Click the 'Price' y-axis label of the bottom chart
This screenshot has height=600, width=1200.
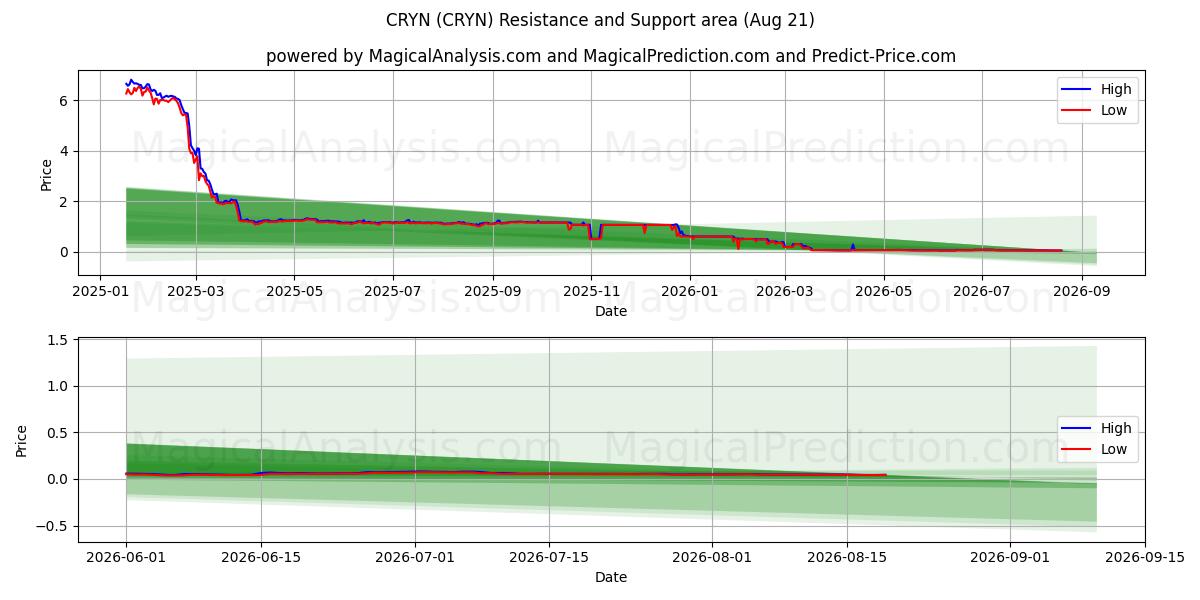[22, 440]
